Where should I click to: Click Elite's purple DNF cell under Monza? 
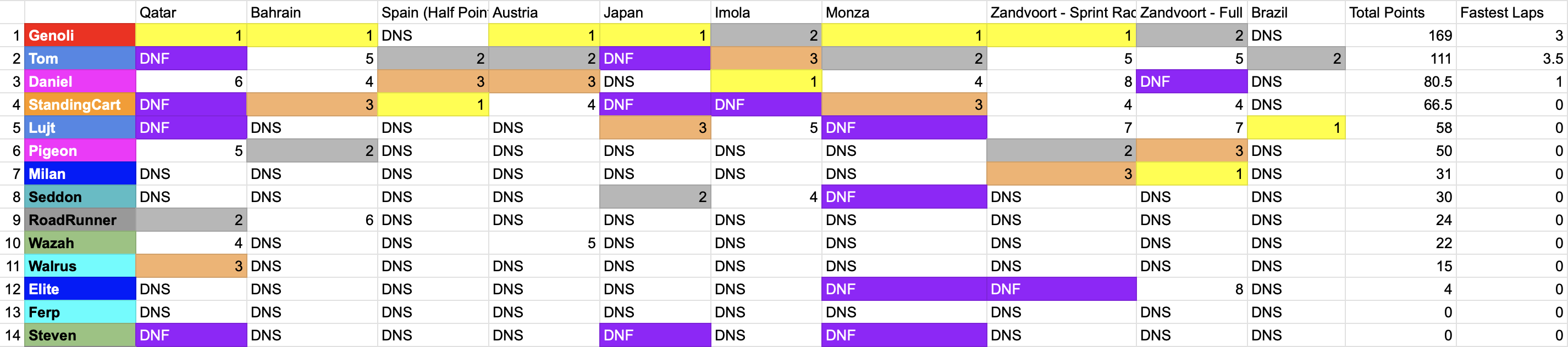tap(903, 289)
